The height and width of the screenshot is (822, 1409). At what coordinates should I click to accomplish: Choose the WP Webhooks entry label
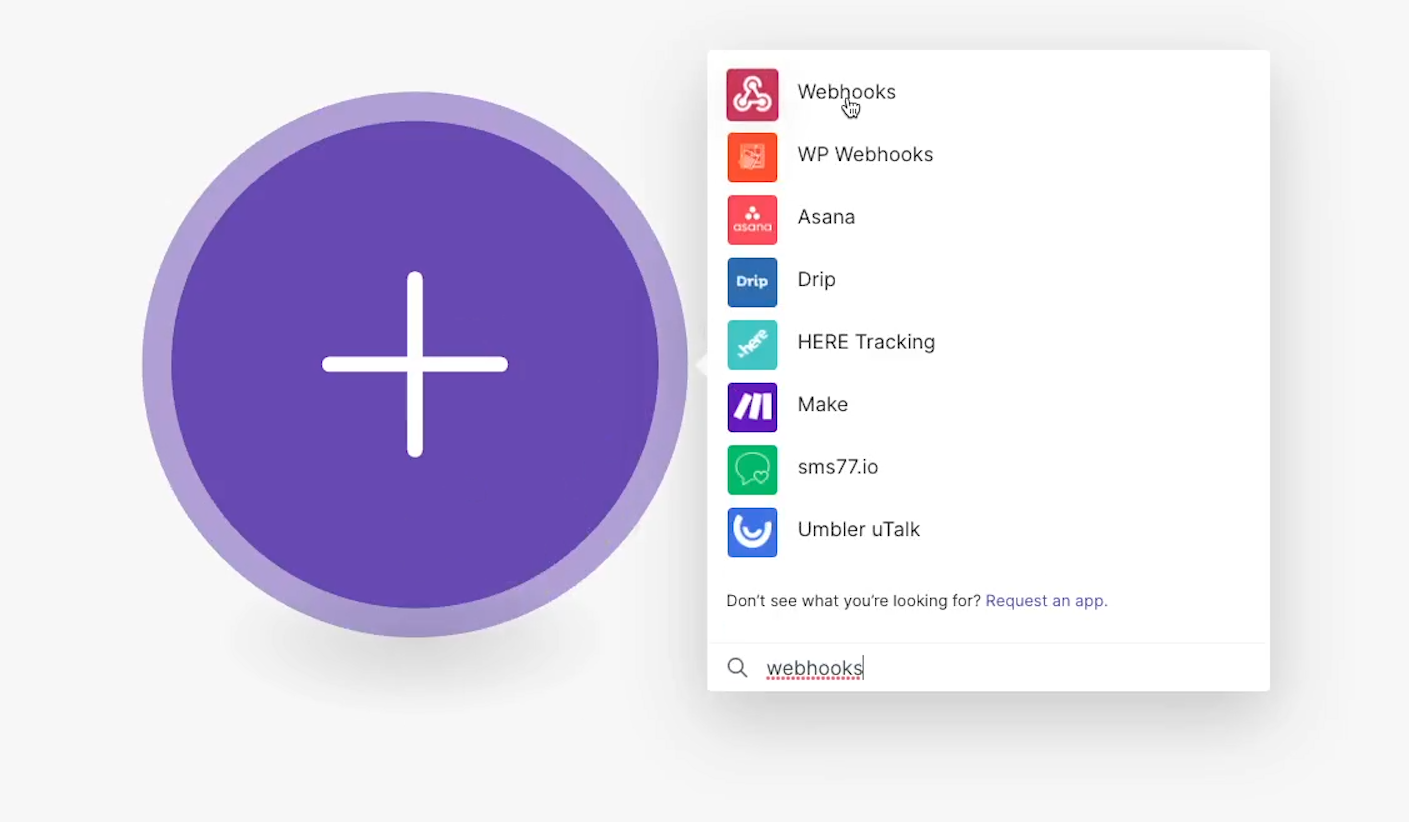(x=865, y=154)
